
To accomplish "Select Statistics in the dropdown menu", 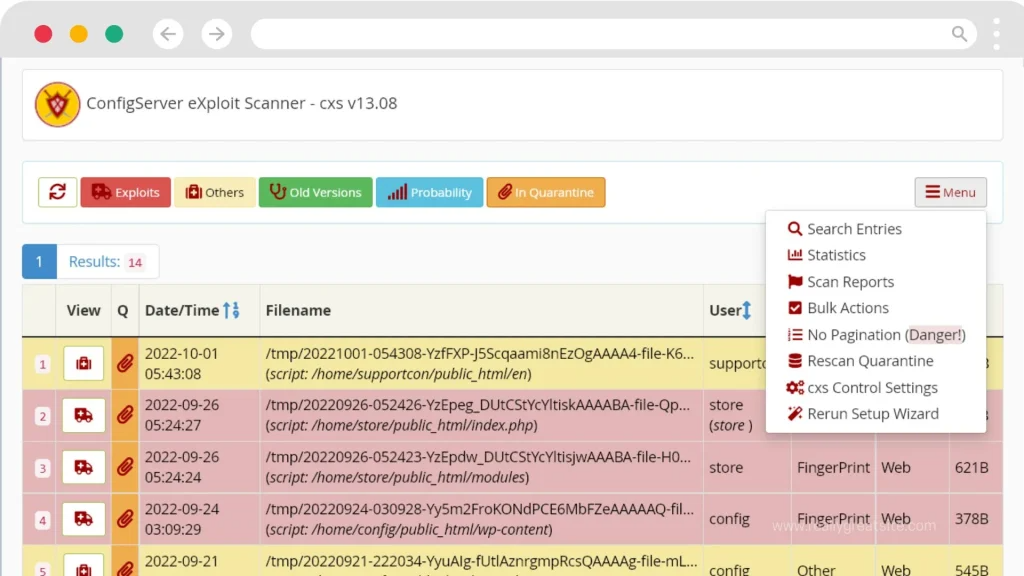I will tap(836, 255).
